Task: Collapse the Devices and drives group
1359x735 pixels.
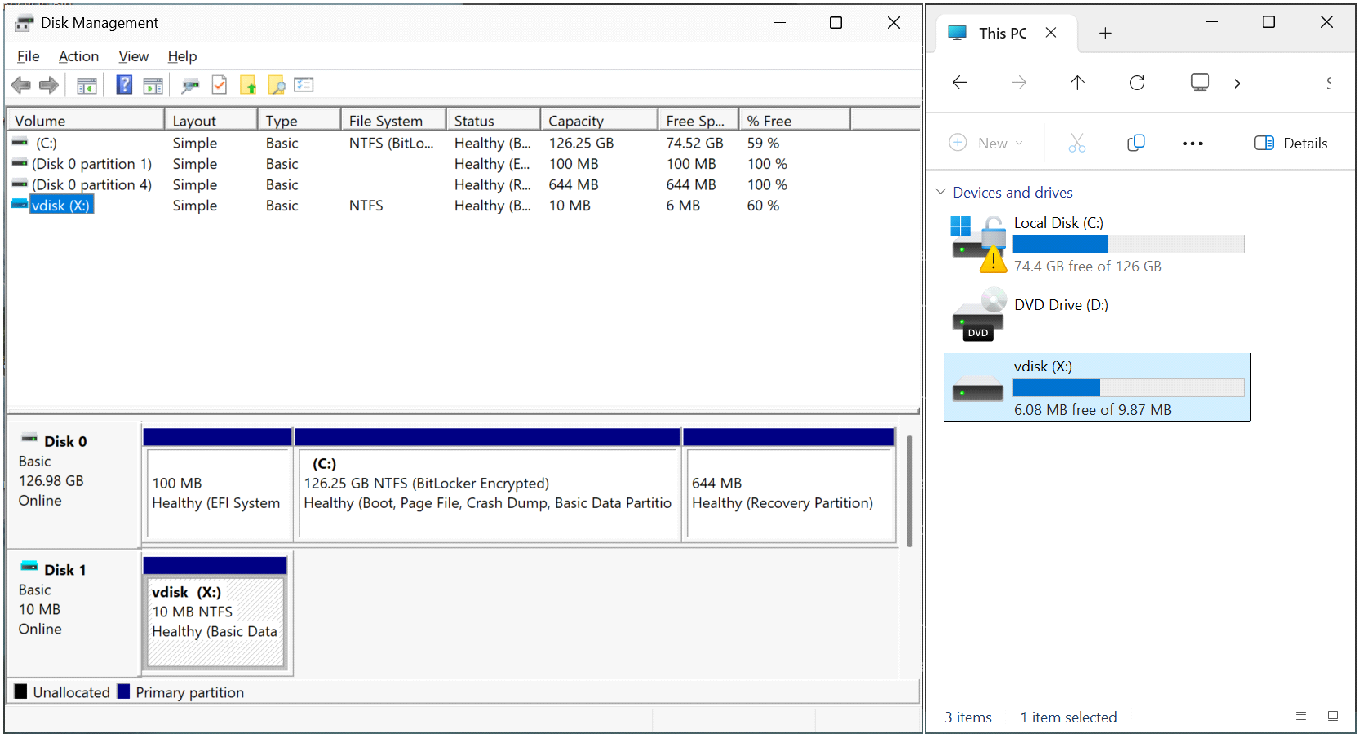Action: pyautogui.click(x=940, y=192)
